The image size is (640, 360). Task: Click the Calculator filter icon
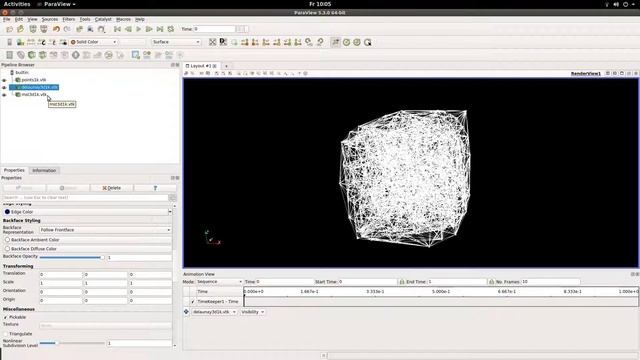9,55
